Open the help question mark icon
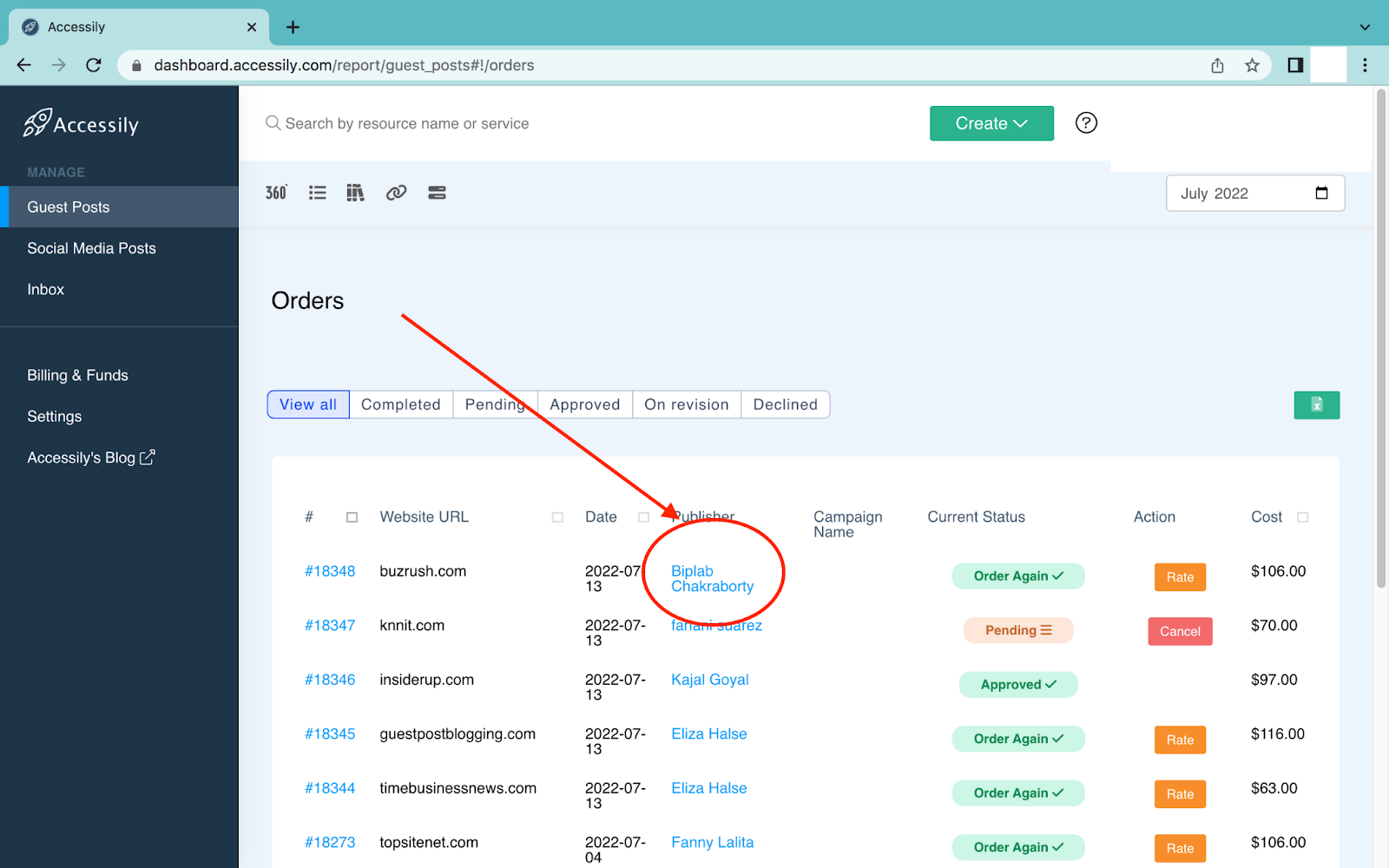The height and width of the screenshot is (868, 1389). (1086, 123)
